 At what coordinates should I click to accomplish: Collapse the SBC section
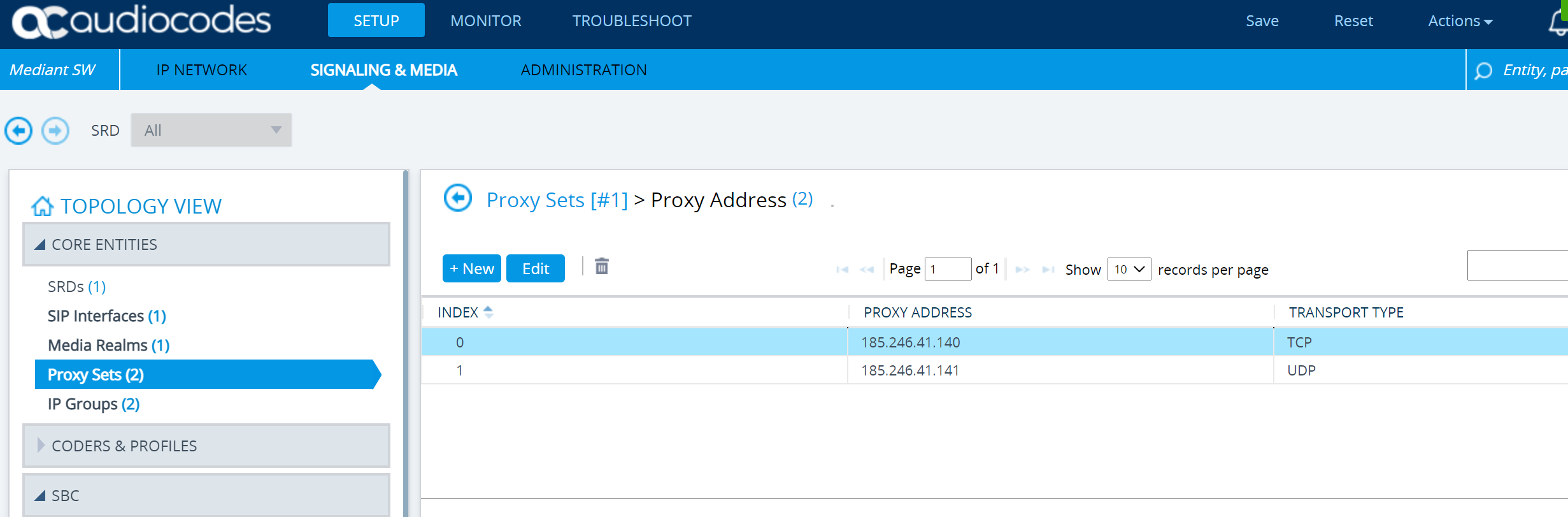(40, 495)
